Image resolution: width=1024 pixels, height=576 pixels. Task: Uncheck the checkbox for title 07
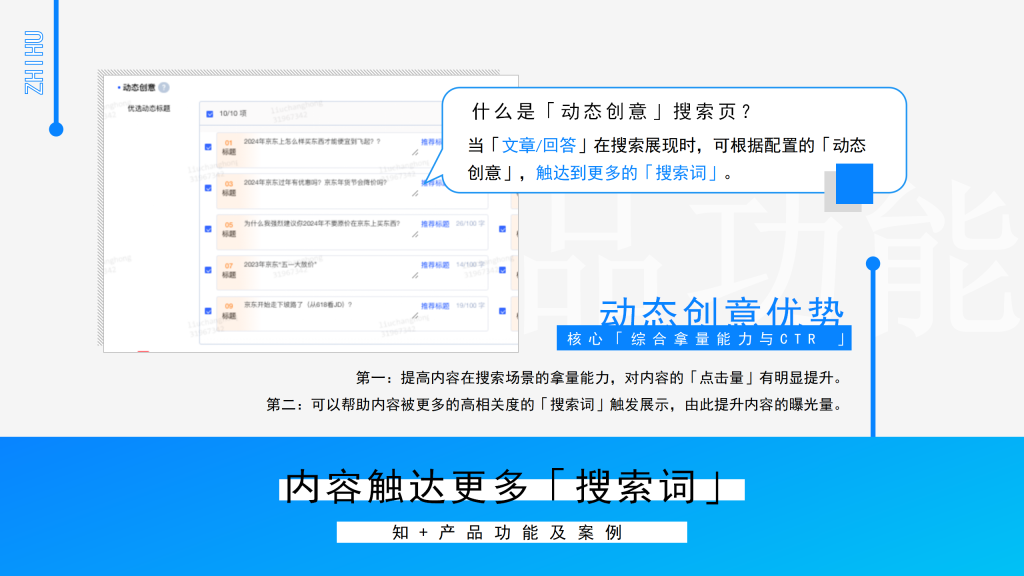tap(208, 270)
